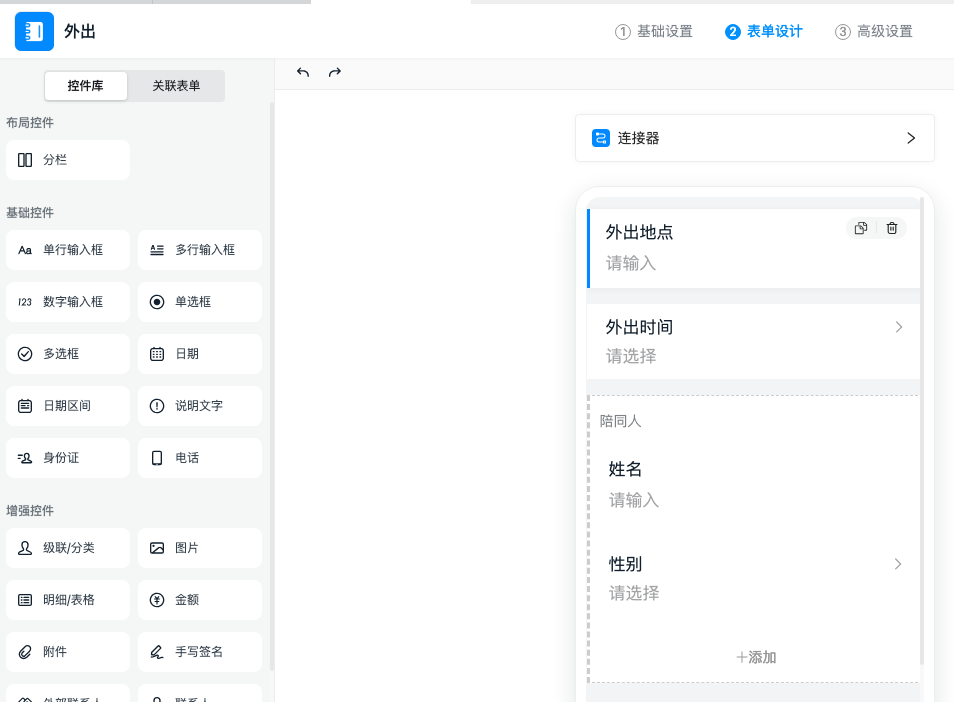Switch to the 关联表单 tab

click(x=176, y=86)
